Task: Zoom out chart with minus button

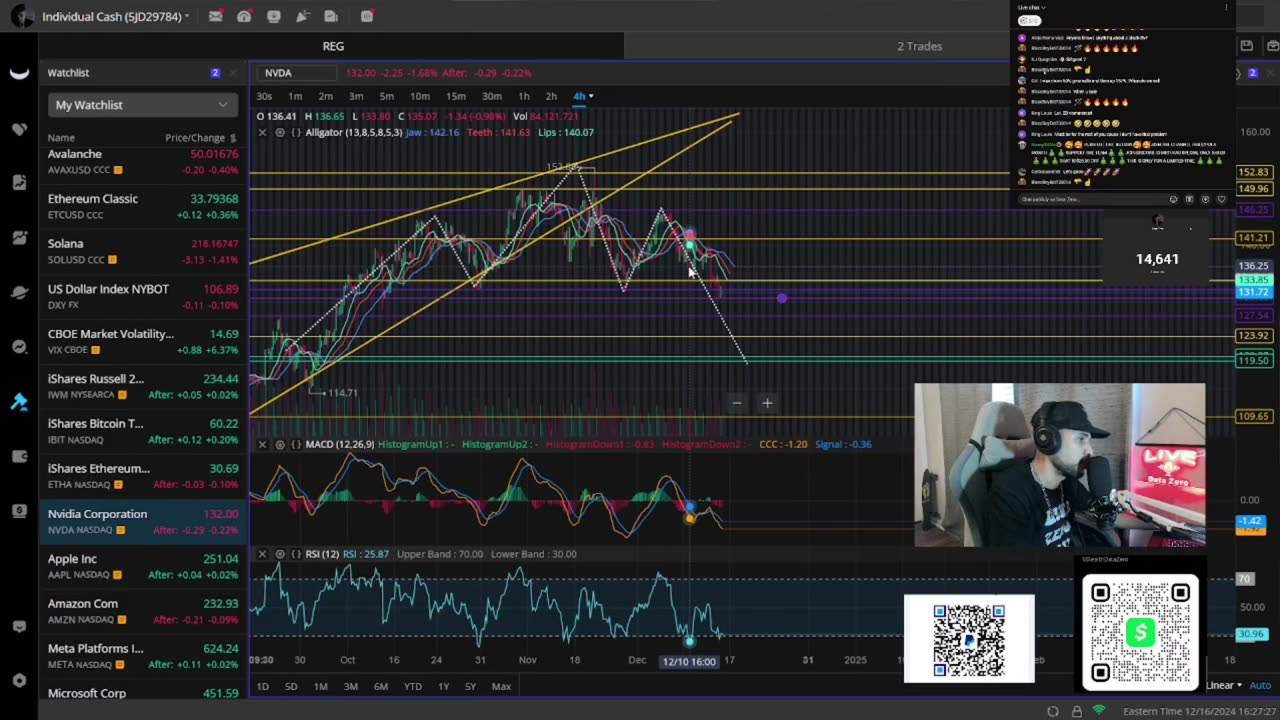Action: point(737,403)
